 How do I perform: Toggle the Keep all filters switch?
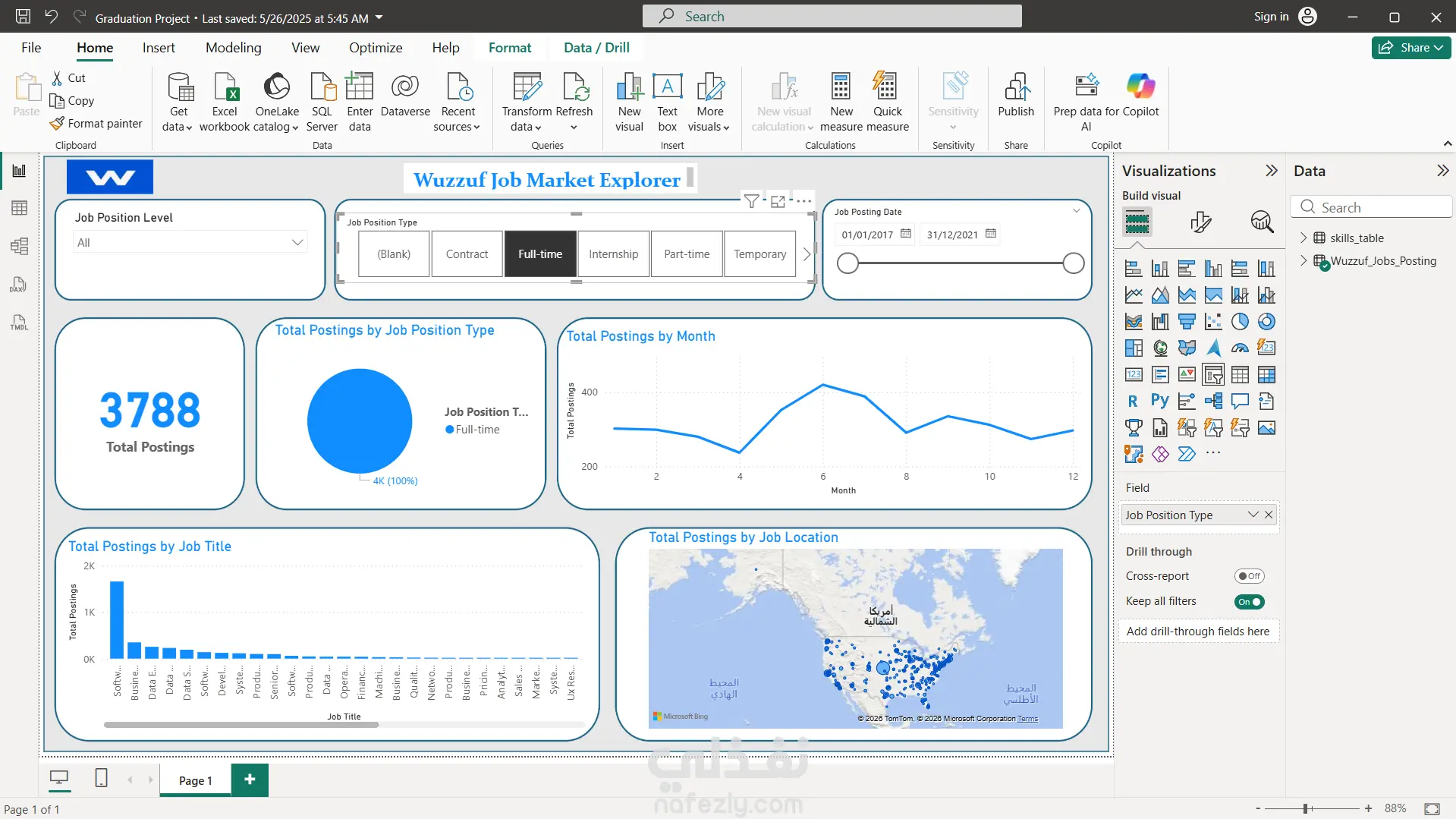(x=1249, y=602)
